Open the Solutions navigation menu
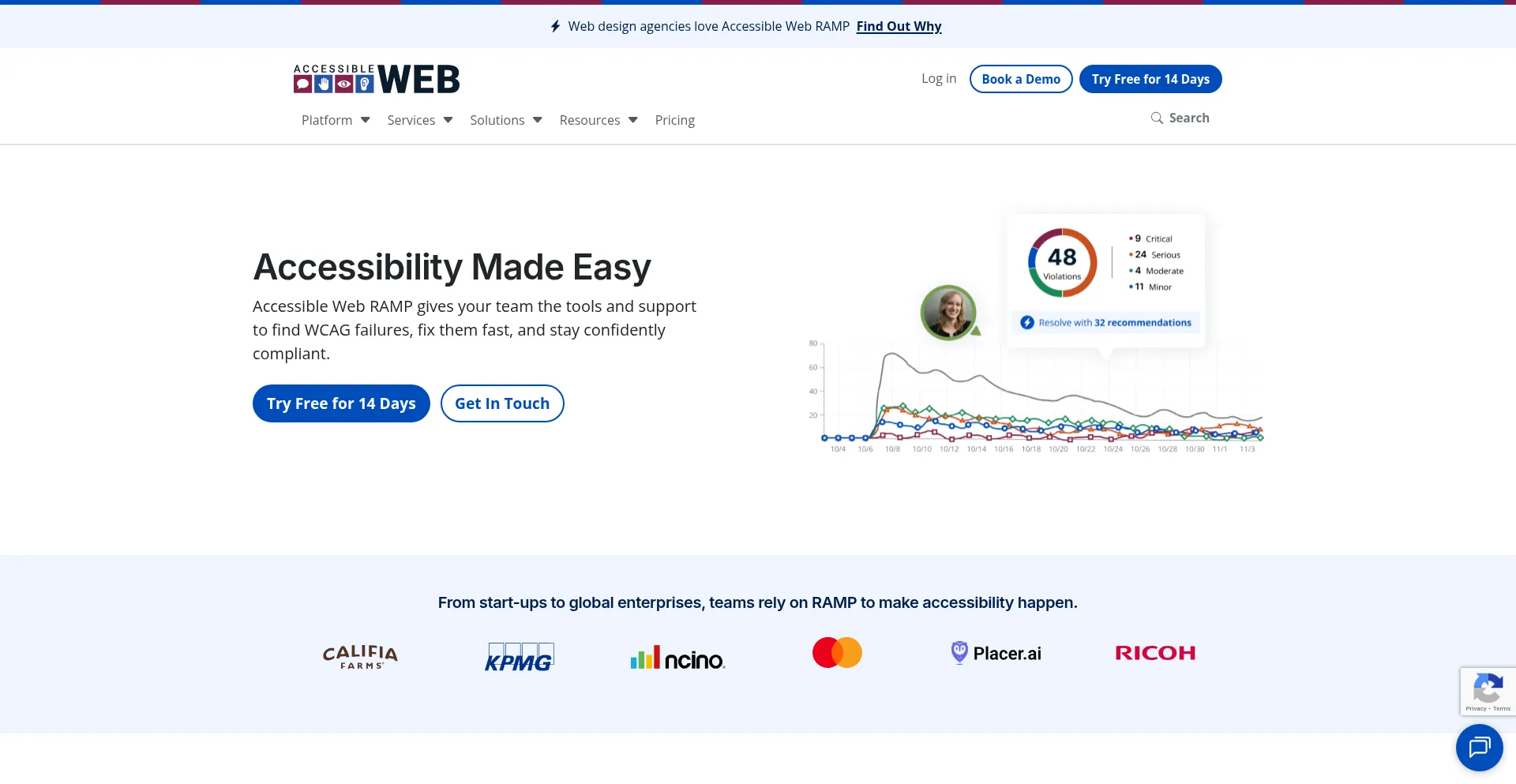 (x=505, y=120)
